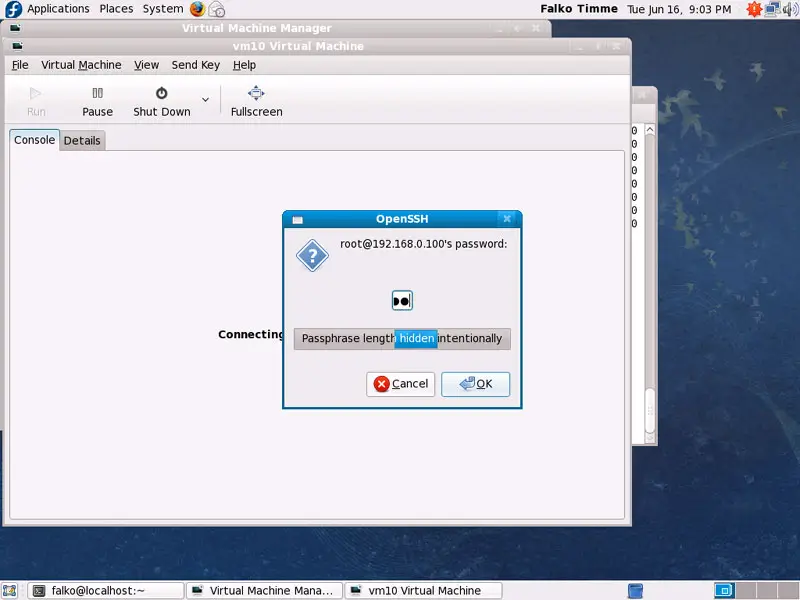Click the Fedora logo icon
The width and height of the screenshot is (800, 600).
point(13,9)
